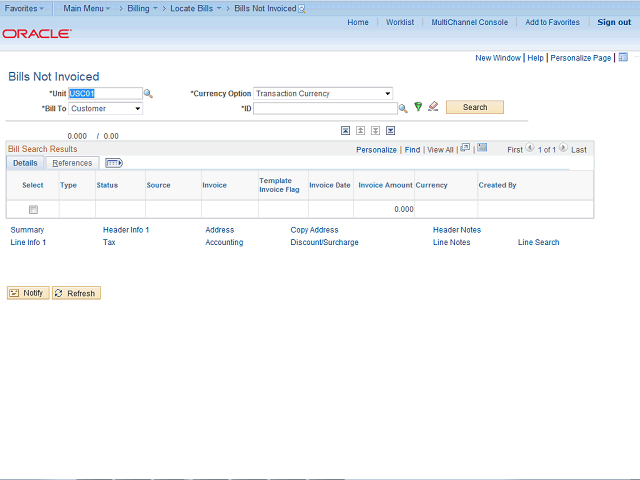Screen dimensions: 640x480
Task: Show previous row arrow in results
Action: tap(530, 147)
